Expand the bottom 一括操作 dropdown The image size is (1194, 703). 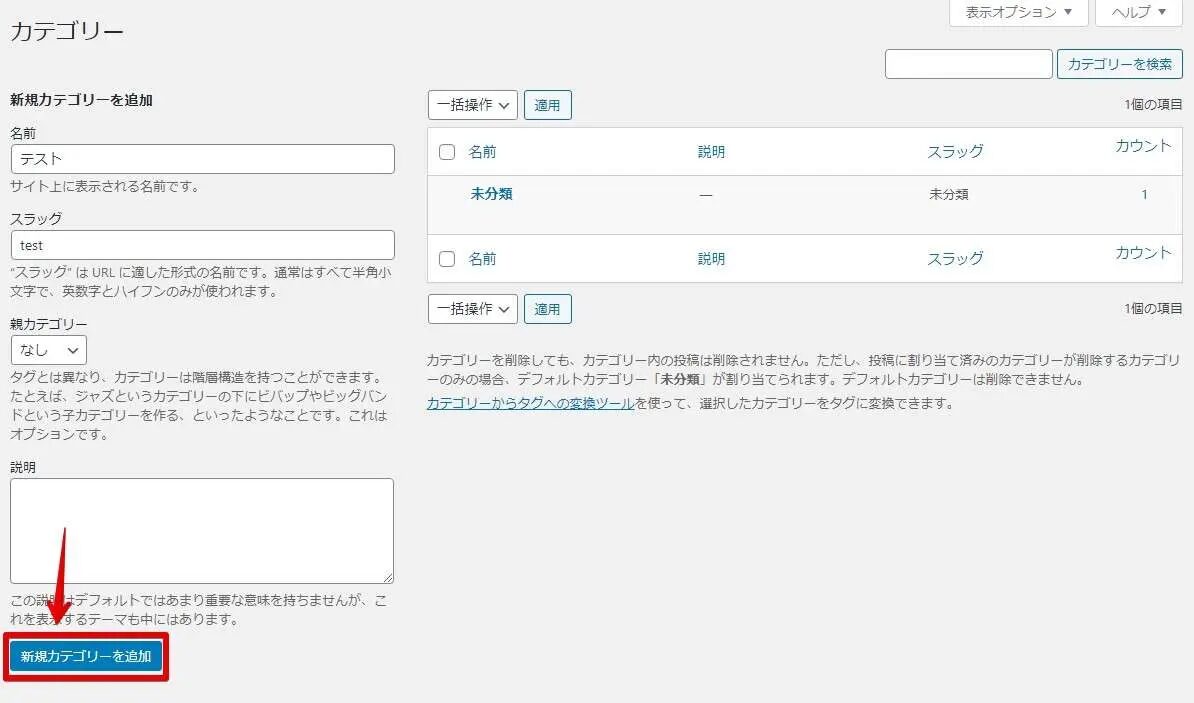[473, 309]
